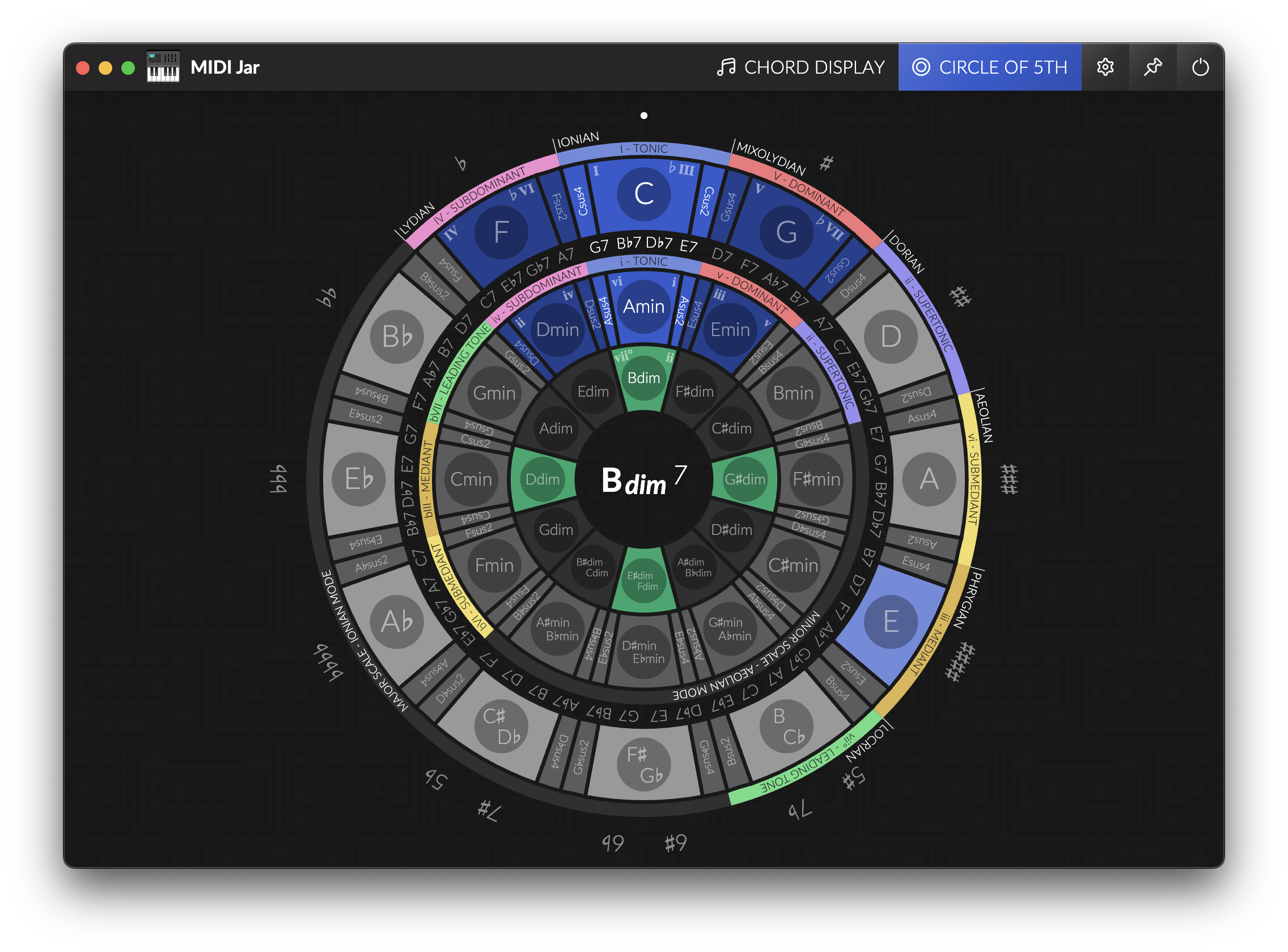Click the power icon
The image size is (1288, 952).
coord(1200,67)
